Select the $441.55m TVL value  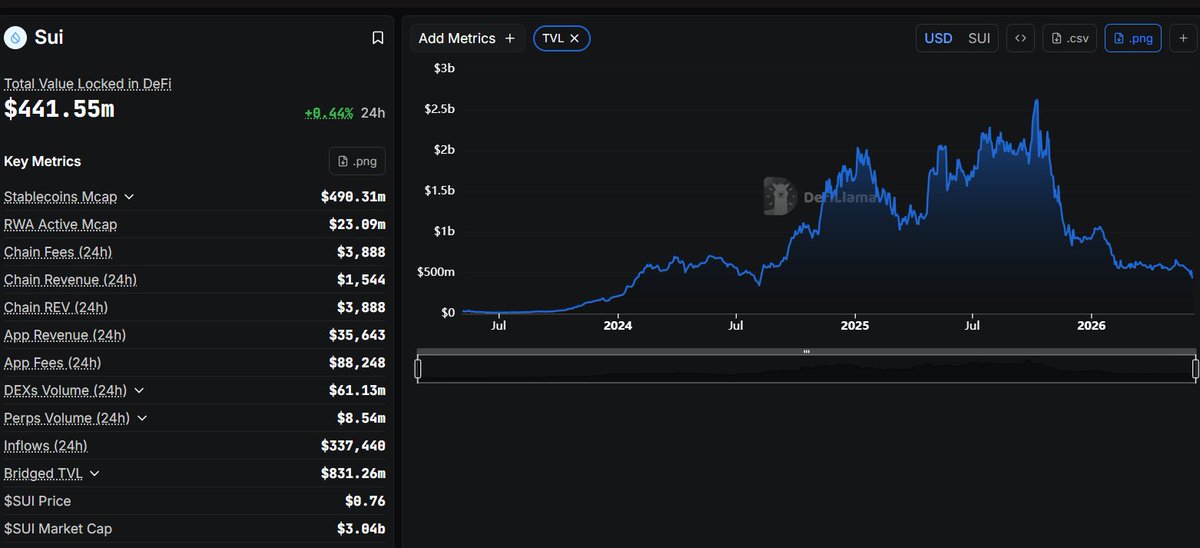coord(59,110)
